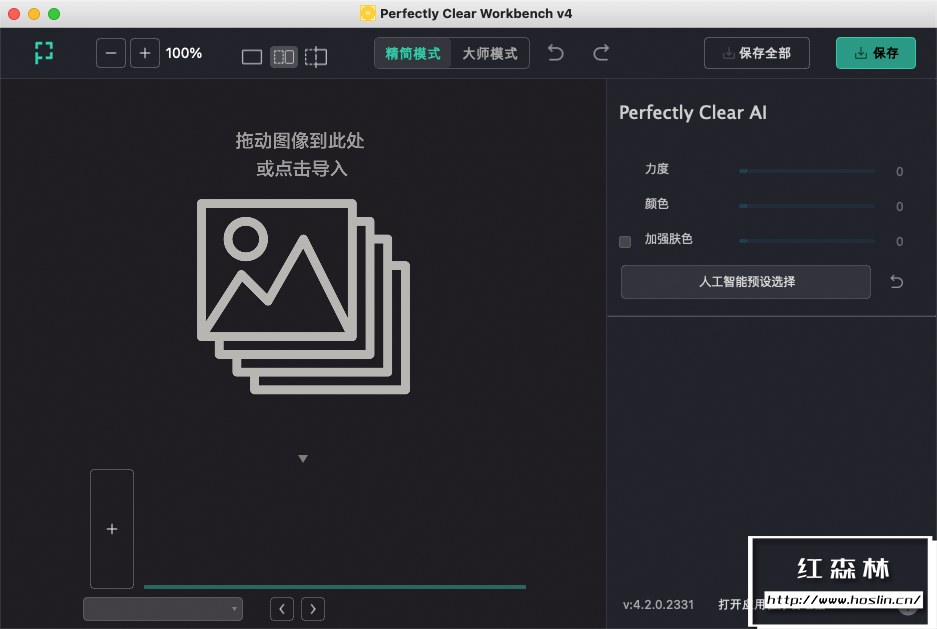Click the Perfectly Clear AI panel heading
The width and height of the screenshot is (937, 629).
[693, 113]
